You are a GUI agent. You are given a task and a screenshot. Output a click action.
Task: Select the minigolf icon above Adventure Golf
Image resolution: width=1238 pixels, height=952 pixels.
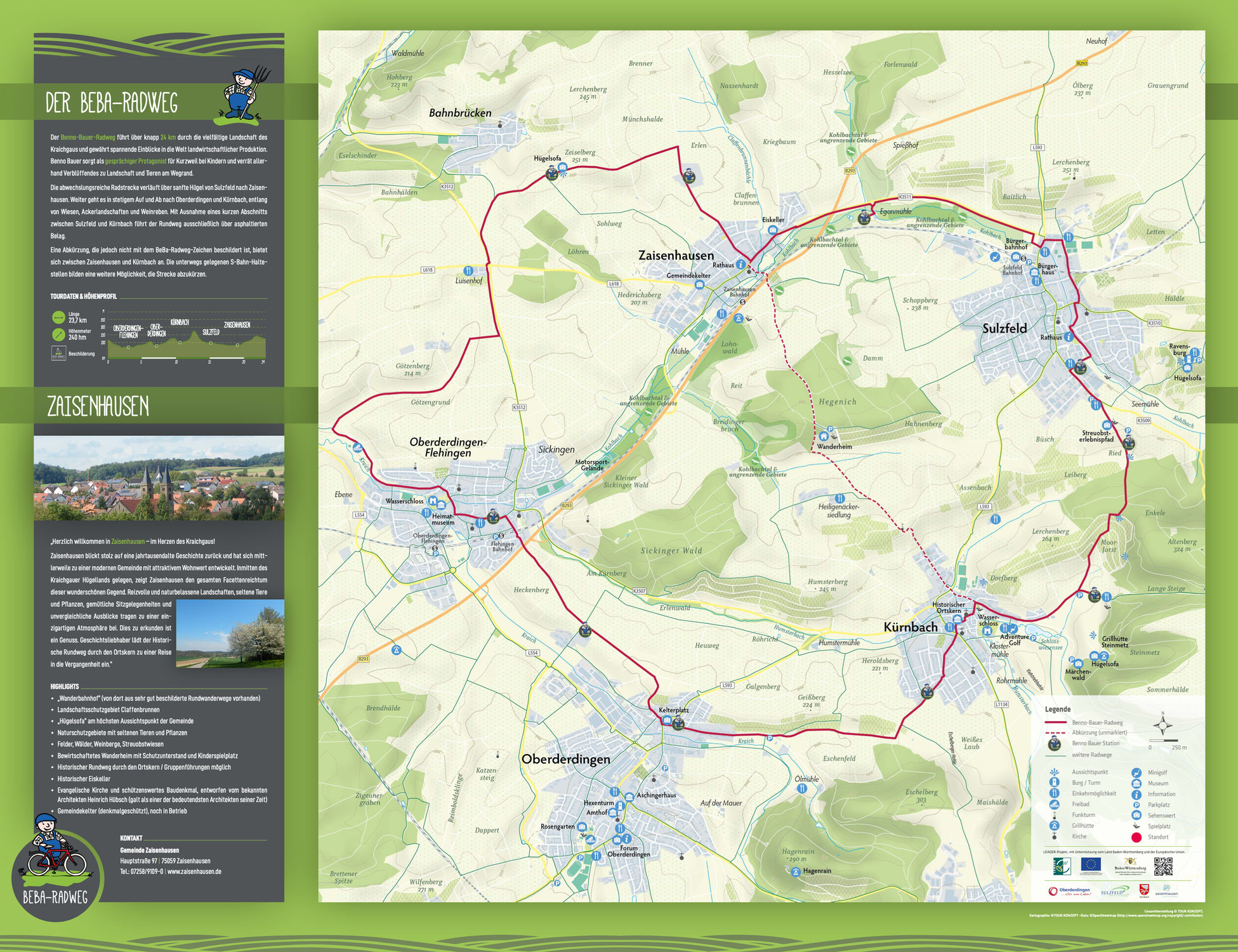pyautogui.click(x=1012, y=628)
